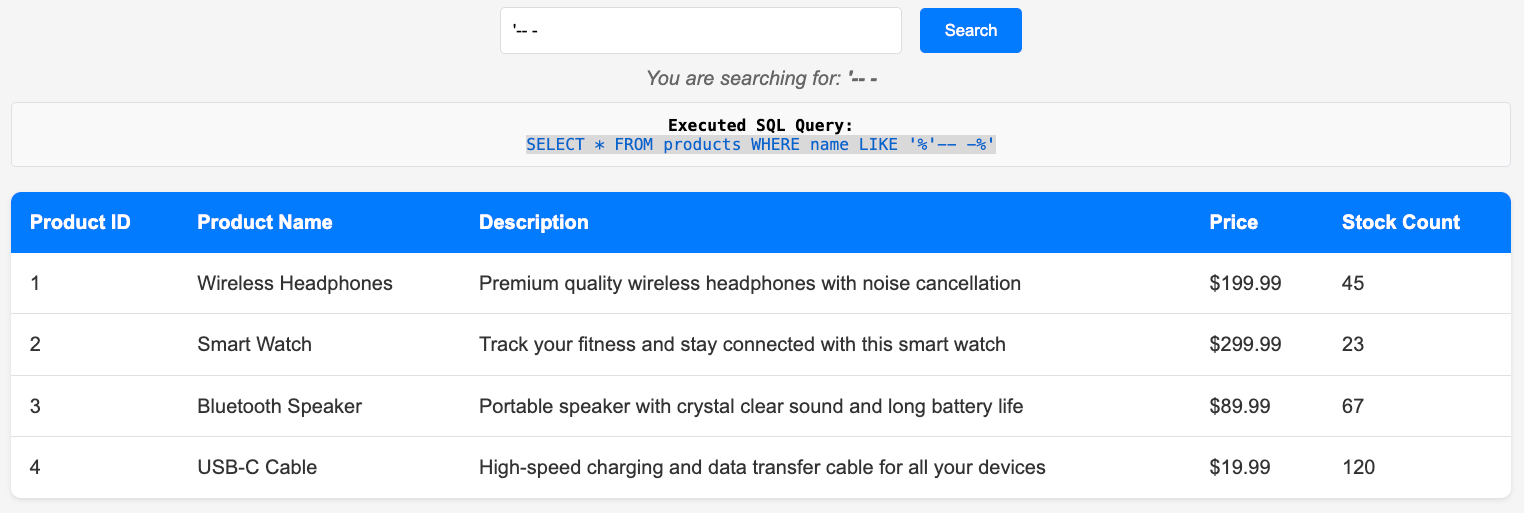1524x513 pixels.
Task: Focus the product search input field
Action: pos(700,30)
